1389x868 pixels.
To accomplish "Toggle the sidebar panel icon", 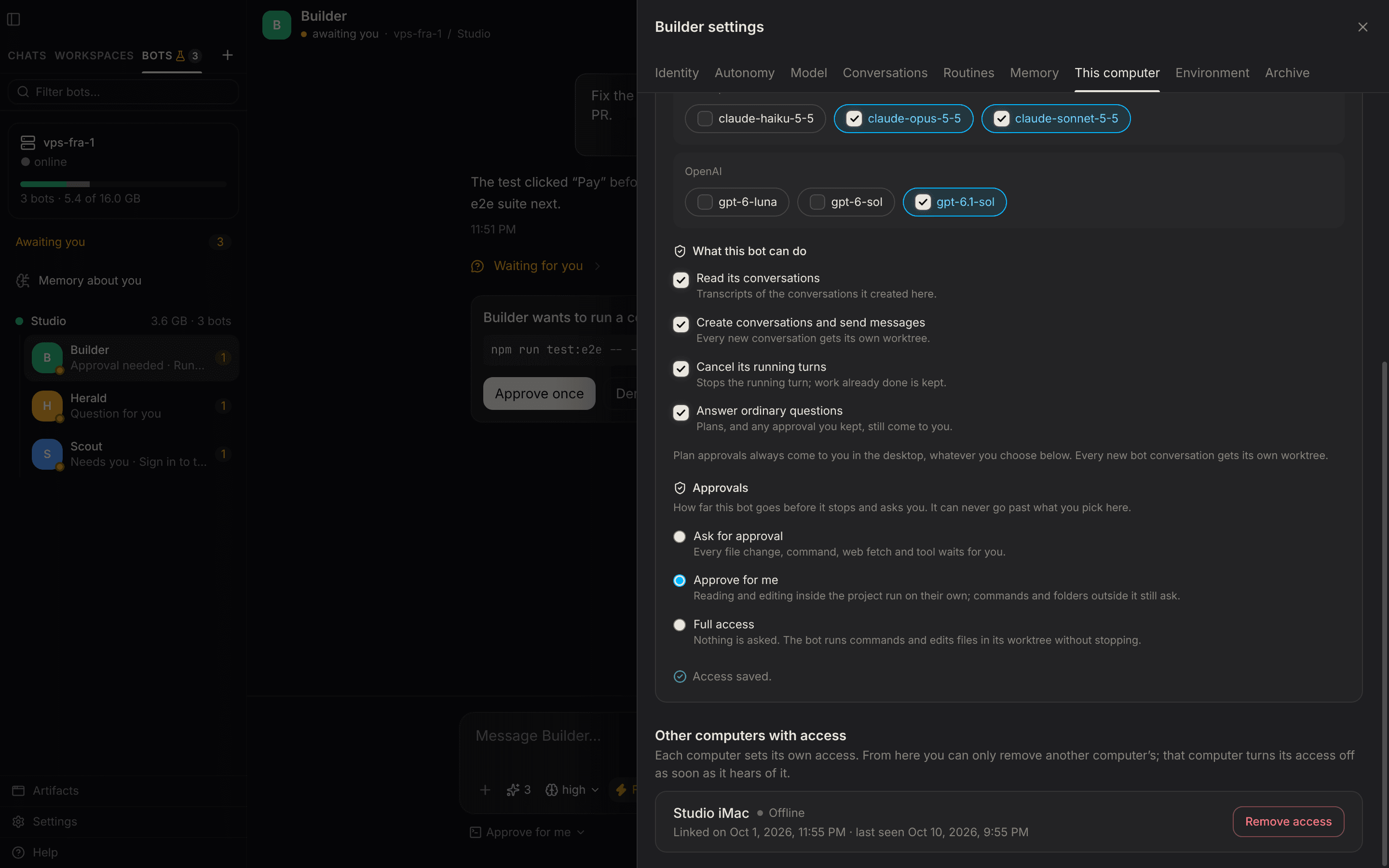I will click(x=14, y=19).
